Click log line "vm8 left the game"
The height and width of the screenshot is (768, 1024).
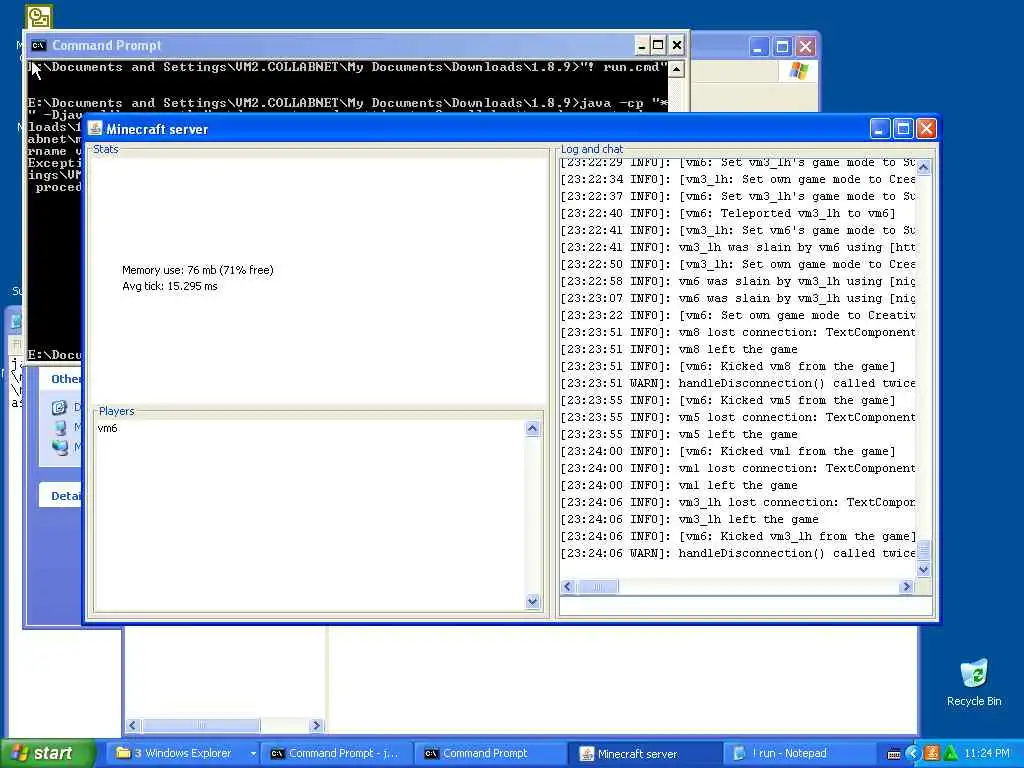679,349
